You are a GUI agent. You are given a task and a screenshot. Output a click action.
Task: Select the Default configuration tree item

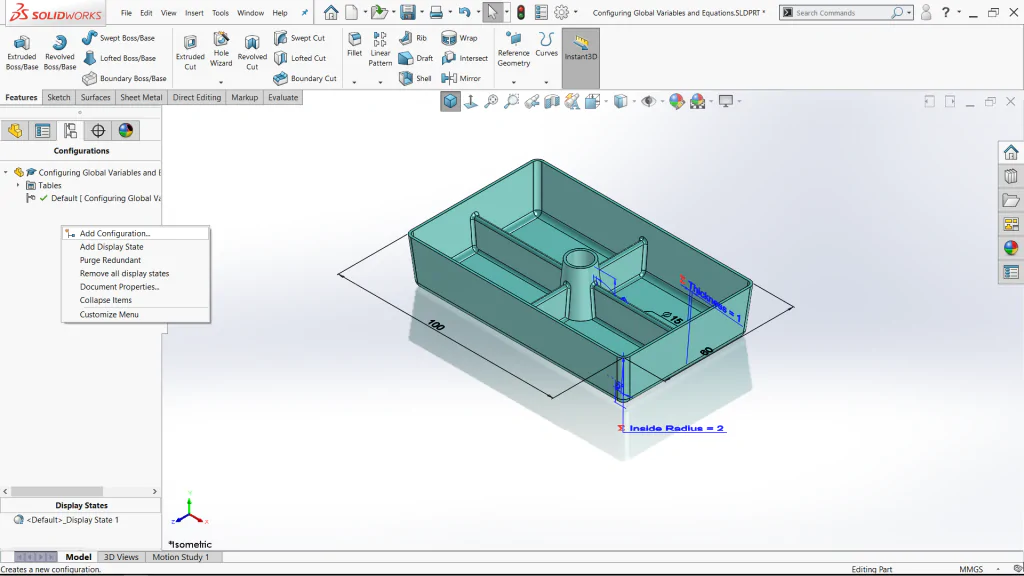point(93,198)
